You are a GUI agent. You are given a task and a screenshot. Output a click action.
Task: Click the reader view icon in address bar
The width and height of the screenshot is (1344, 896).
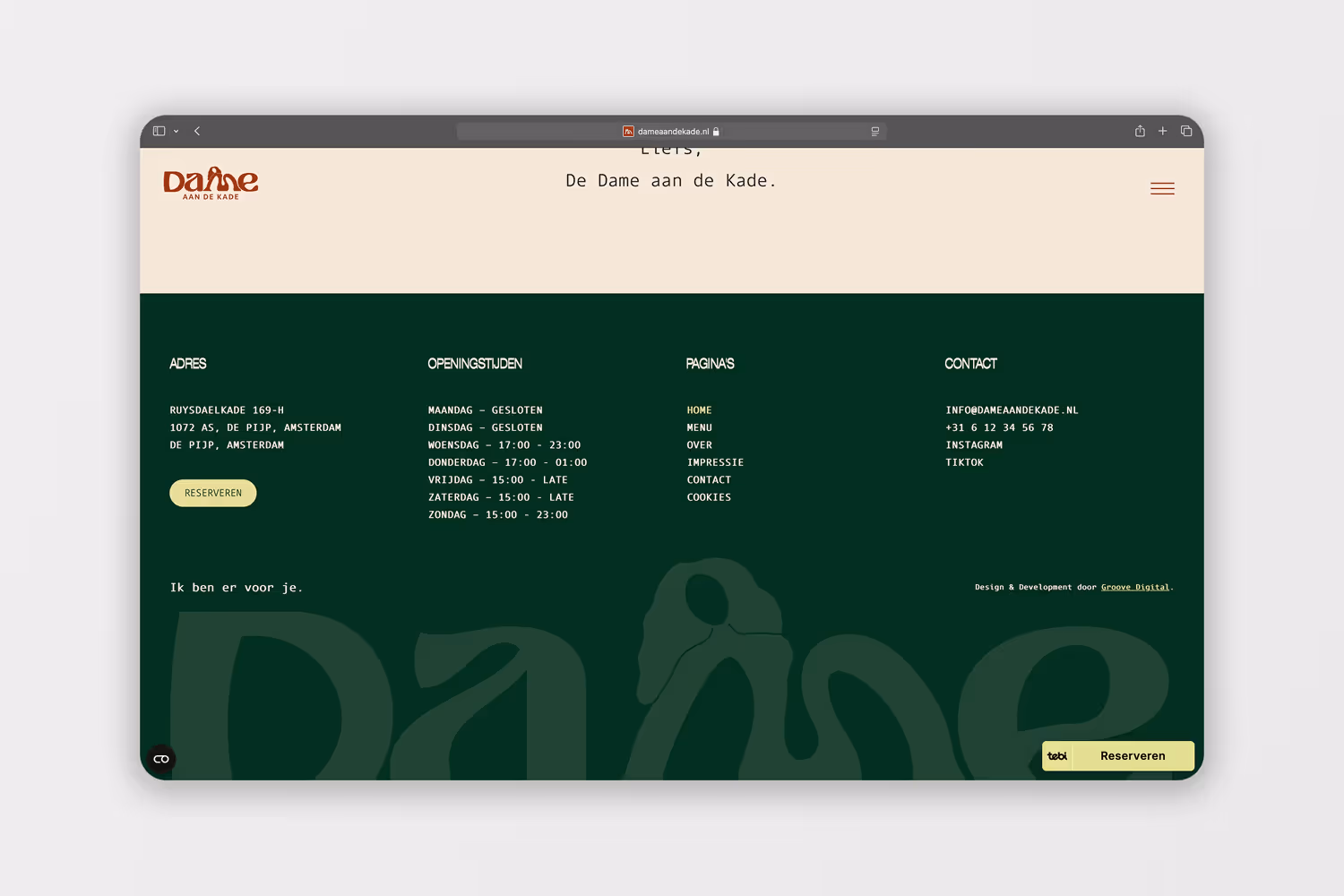click(x=875, y=132)
